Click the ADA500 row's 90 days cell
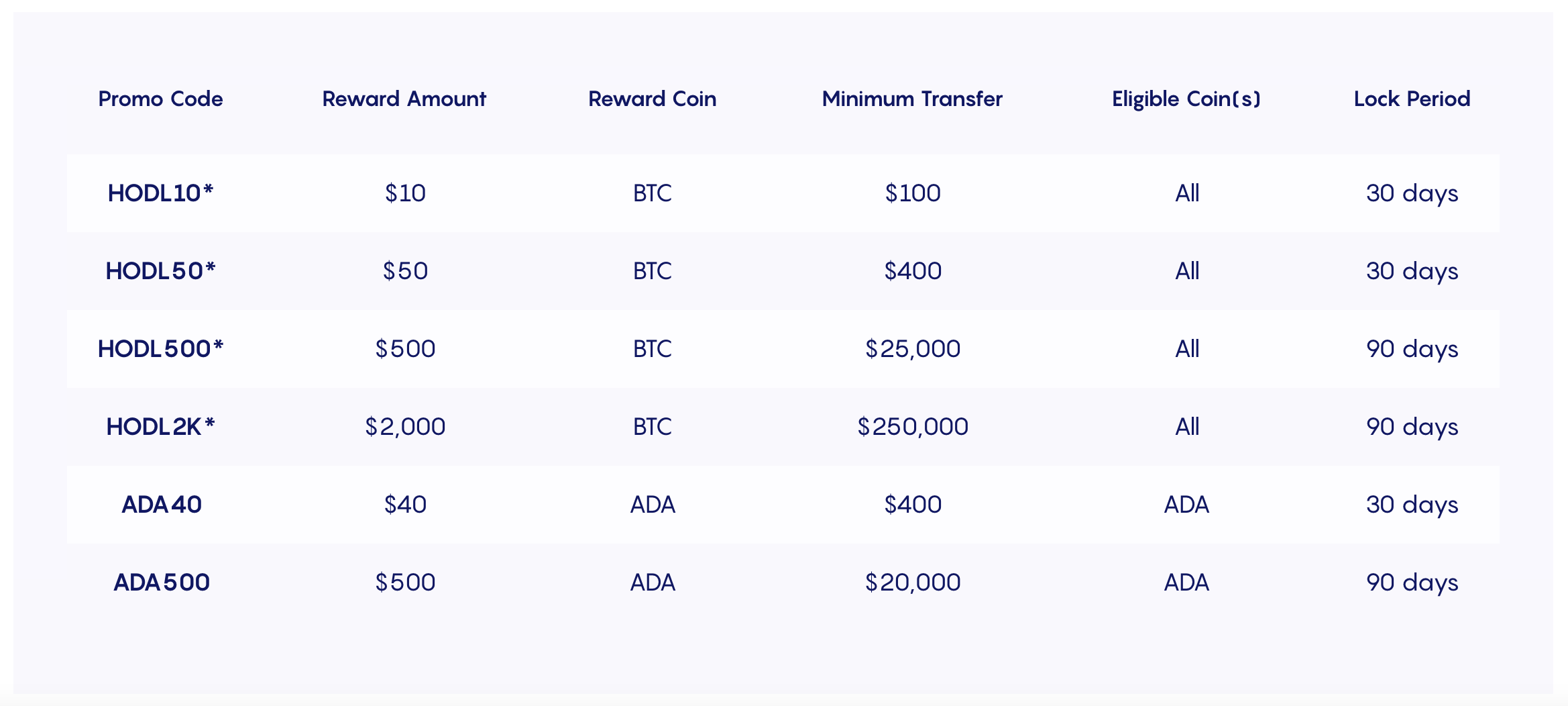Viewport: 1568px width, 706px height. tap(1412, 583)
